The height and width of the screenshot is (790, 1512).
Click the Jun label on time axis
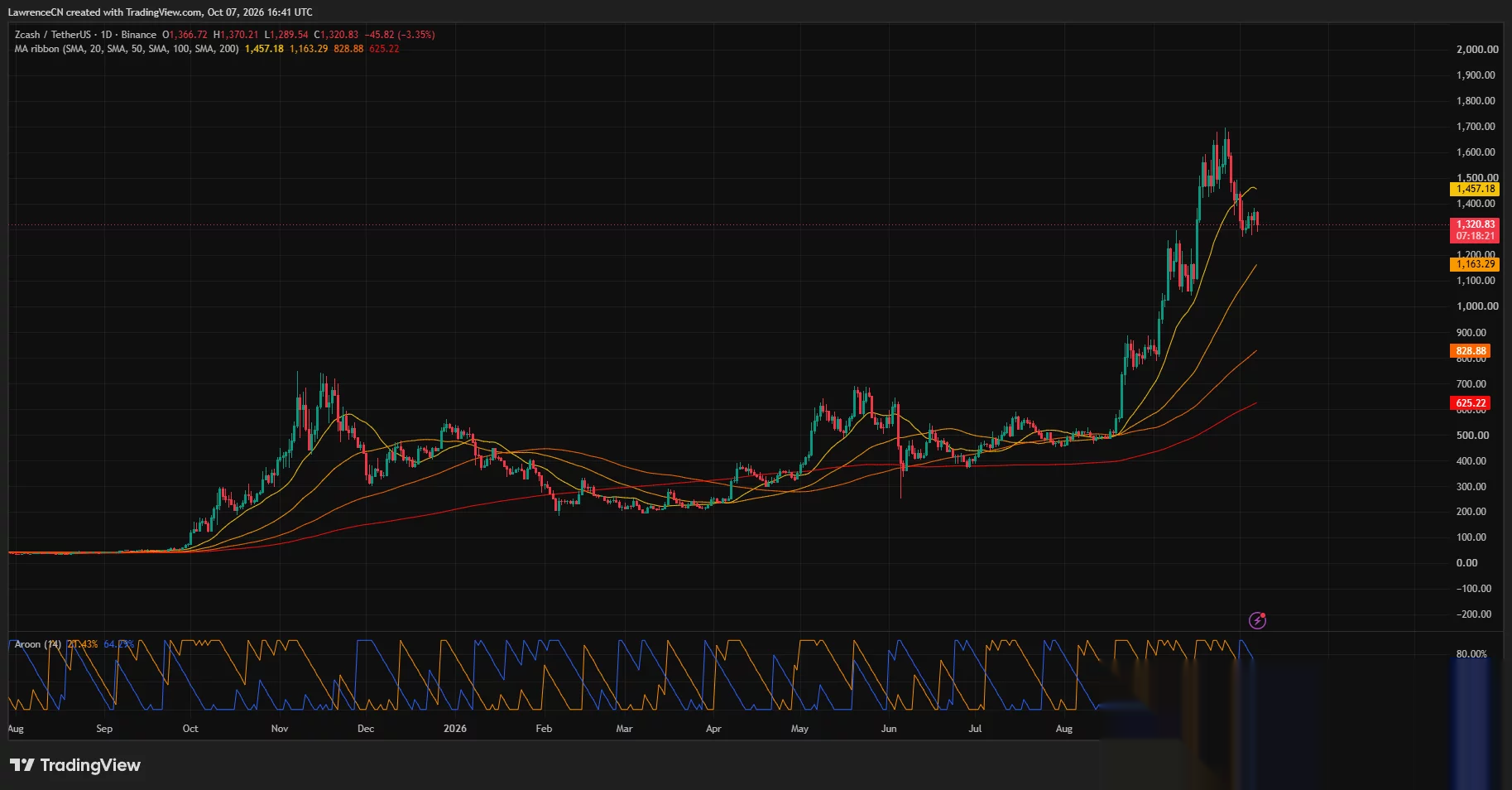click(x=889, y=729)
